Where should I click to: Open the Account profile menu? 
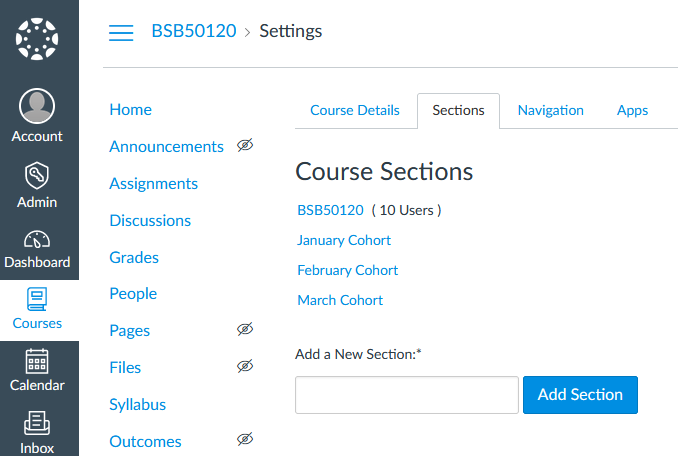[37, 107]
